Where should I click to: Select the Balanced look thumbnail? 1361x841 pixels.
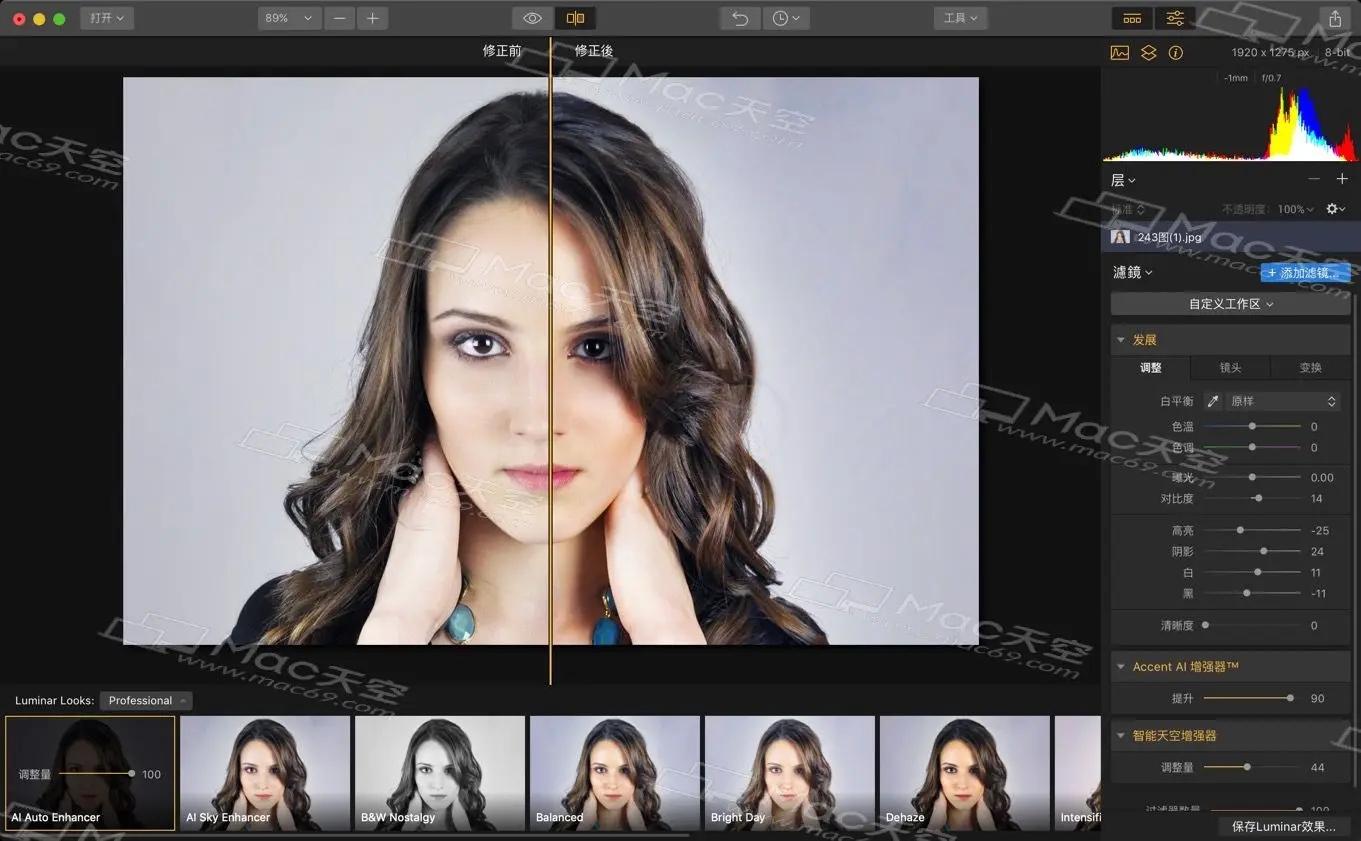pyautogui.click(x=615, y=773)
